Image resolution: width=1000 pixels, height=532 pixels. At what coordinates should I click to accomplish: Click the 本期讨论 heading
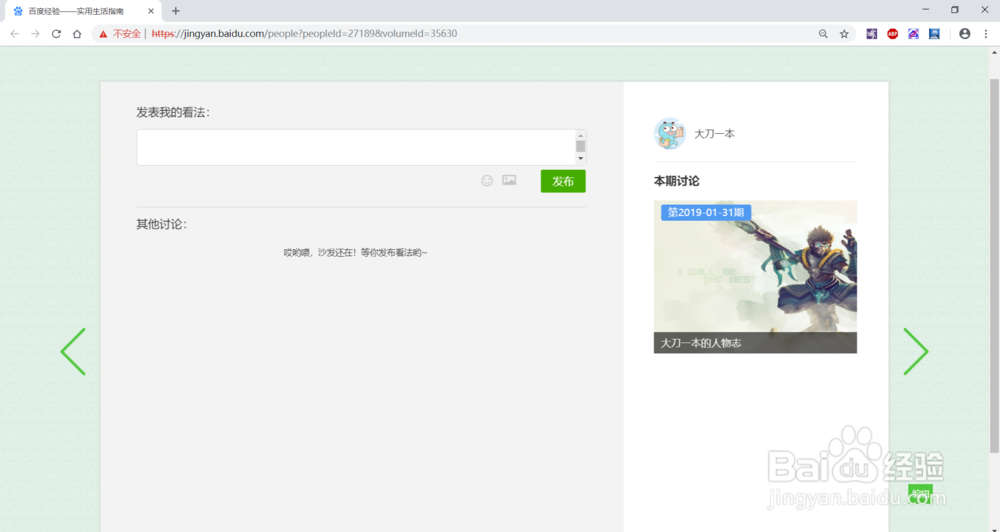tap(676, 181)
